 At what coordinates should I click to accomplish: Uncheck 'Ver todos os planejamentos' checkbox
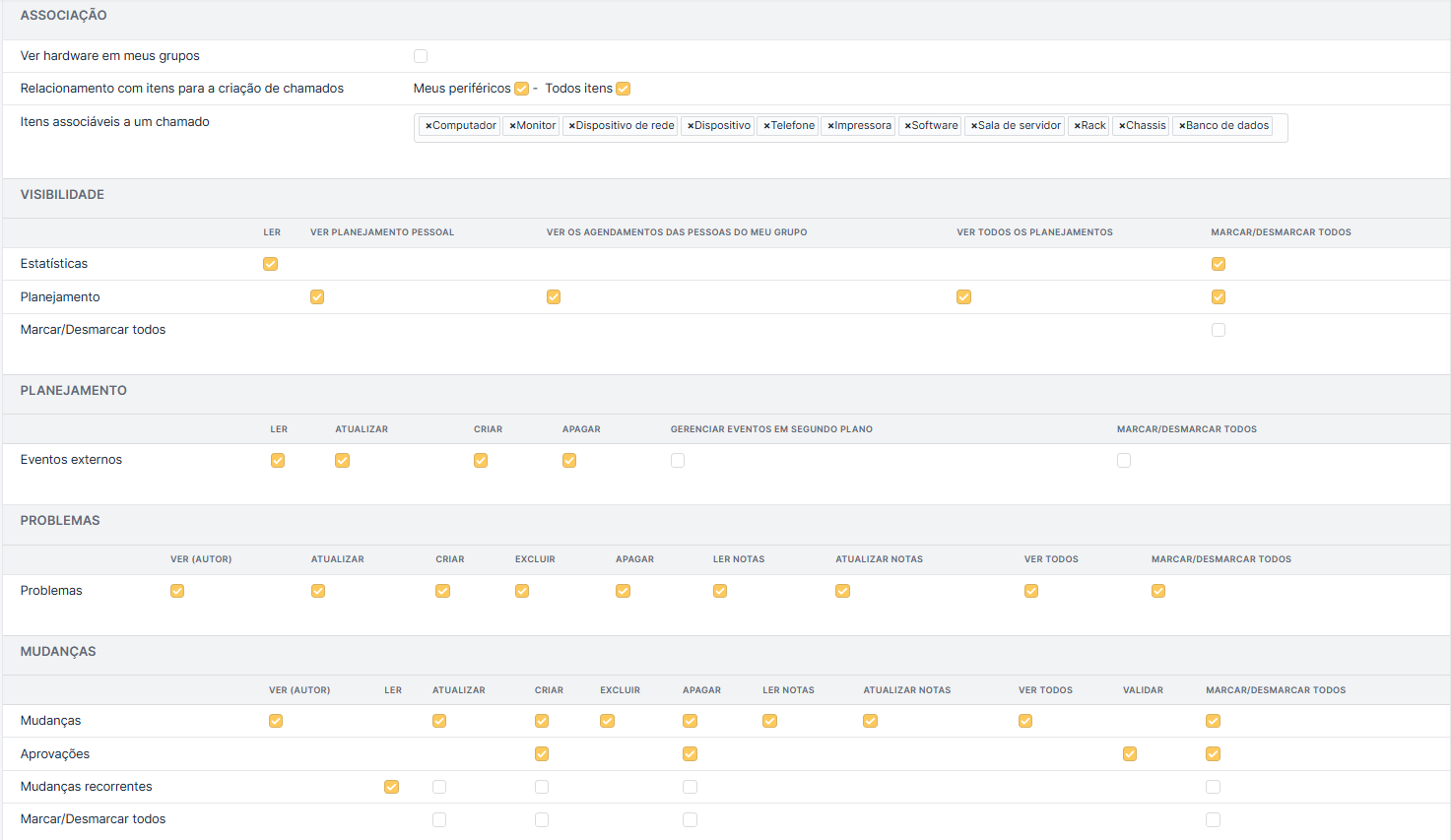click(963, 297)
